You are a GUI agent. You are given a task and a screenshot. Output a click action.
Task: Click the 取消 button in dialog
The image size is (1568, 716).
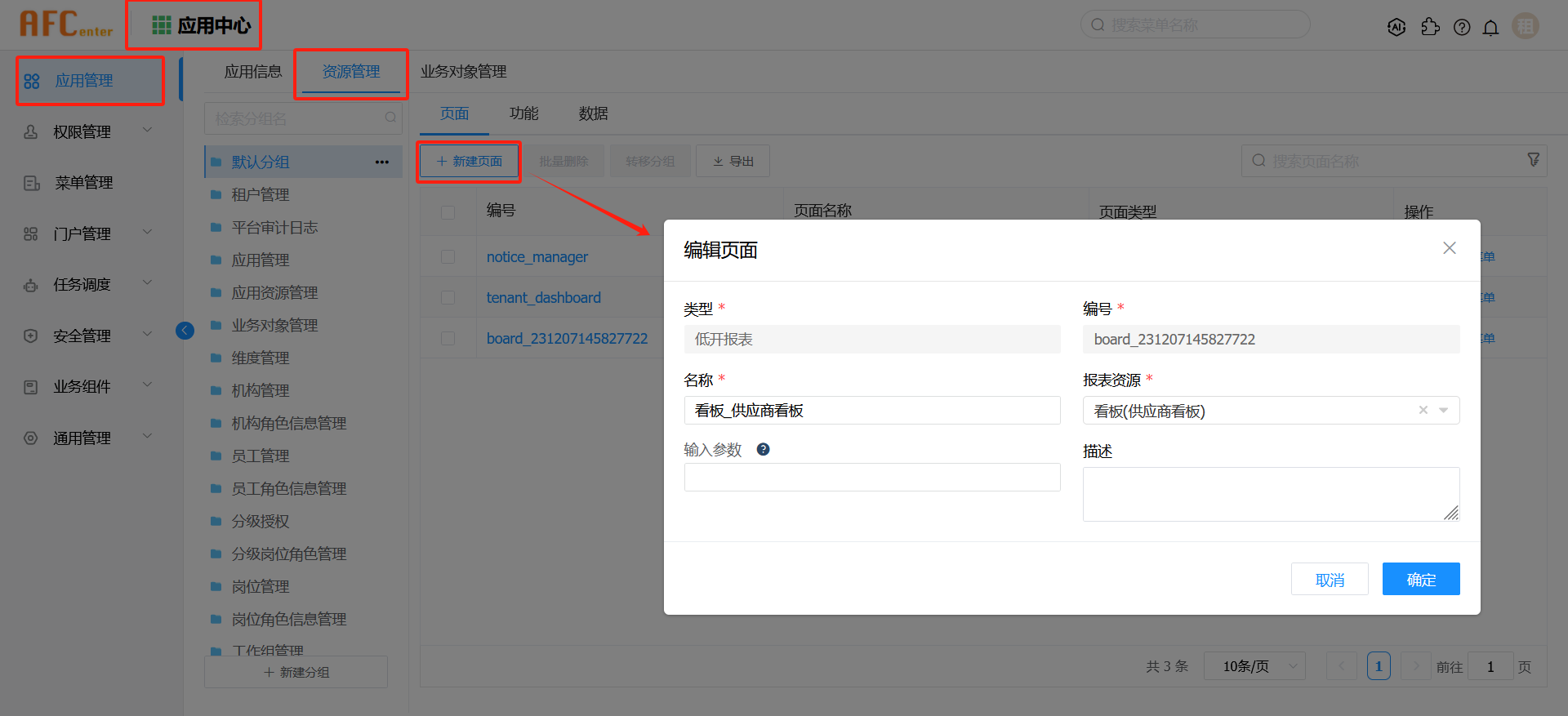pos(1329,579)
